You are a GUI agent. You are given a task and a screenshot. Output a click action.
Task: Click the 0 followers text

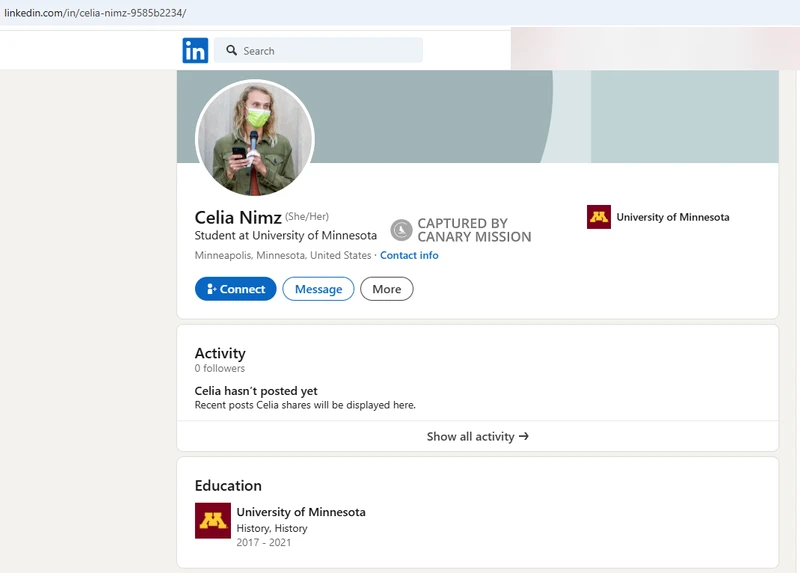(x=219, y=368)
